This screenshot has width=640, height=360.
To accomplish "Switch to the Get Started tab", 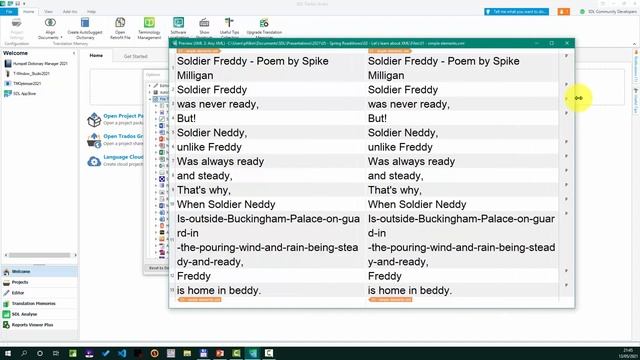I will 136,56.
